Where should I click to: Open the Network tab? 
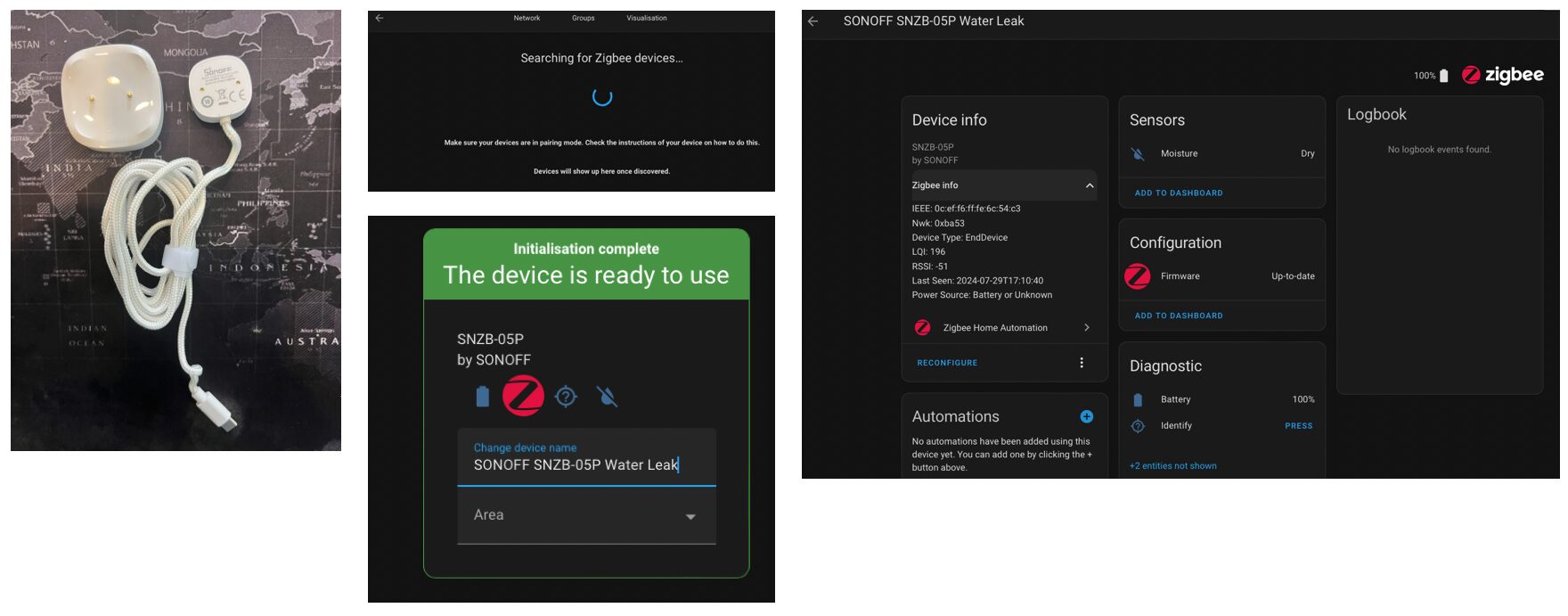tap(527, 18)
